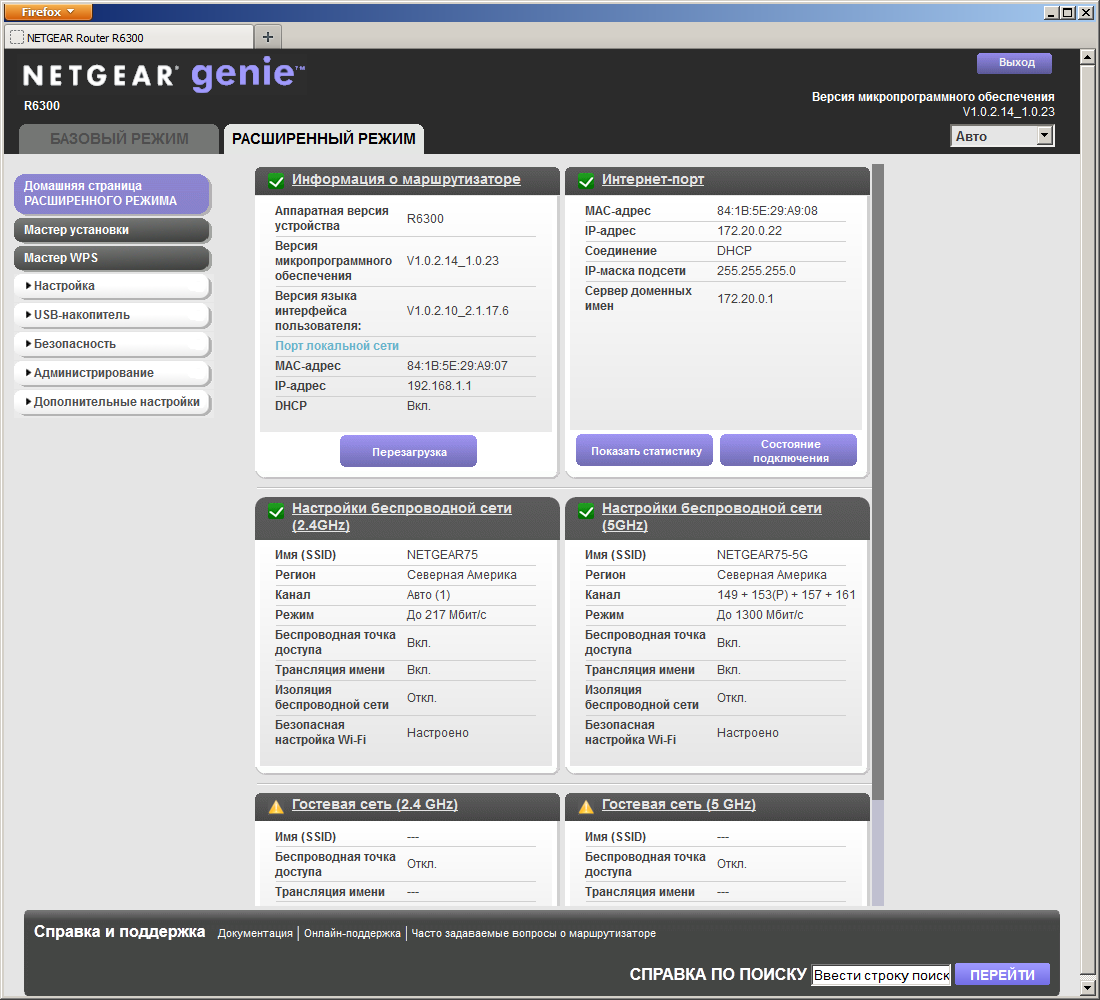Open a new browser tab with plus button
The height and width of the screenshot is (1000, 1100).
pyautogui.click(x=268, y=36)
